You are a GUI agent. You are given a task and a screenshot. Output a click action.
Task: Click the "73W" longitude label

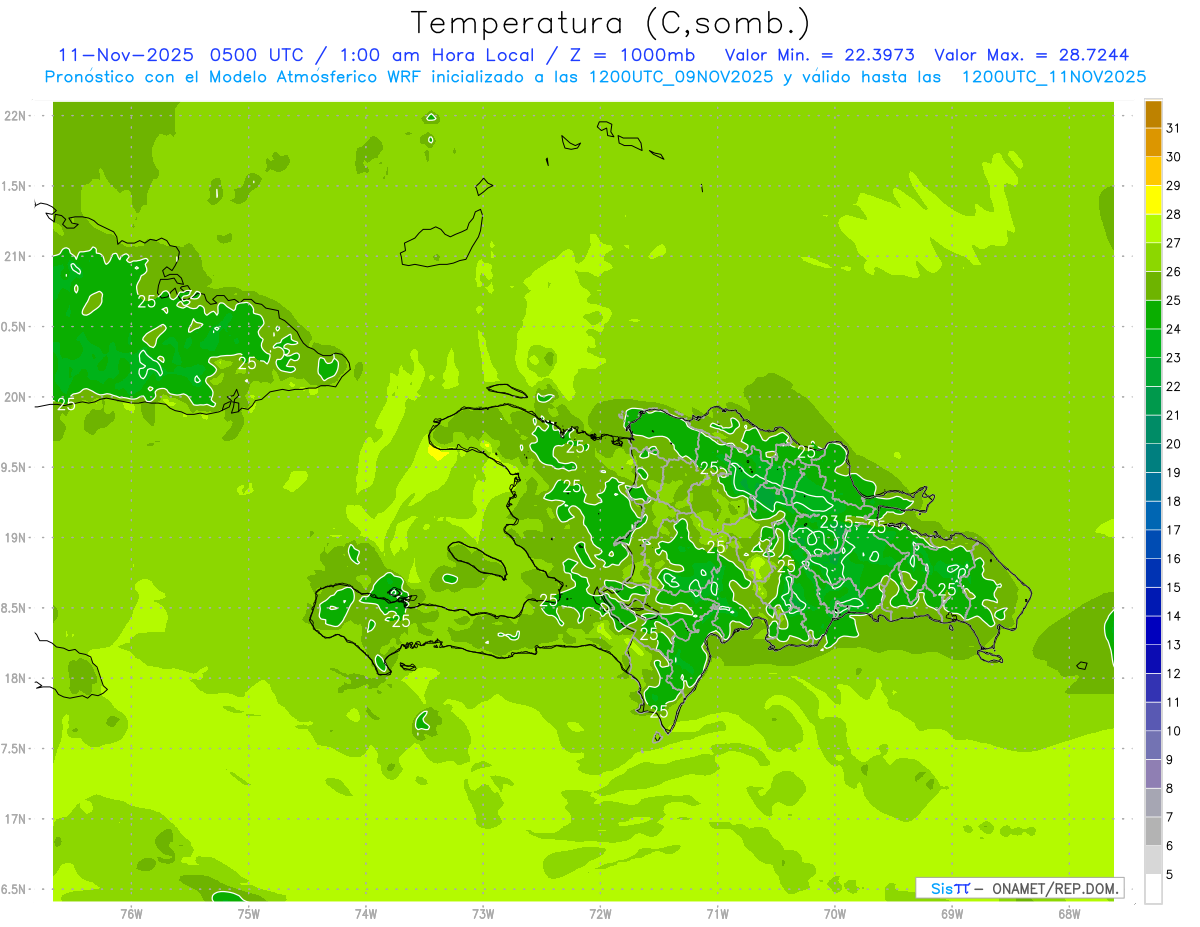[x=483, y=913]
